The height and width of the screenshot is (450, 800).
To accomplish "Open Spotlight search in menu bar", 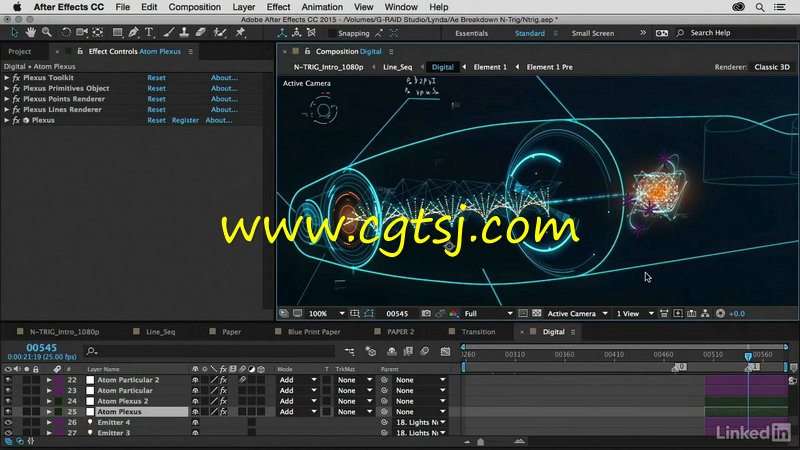I will coord(760,7).
